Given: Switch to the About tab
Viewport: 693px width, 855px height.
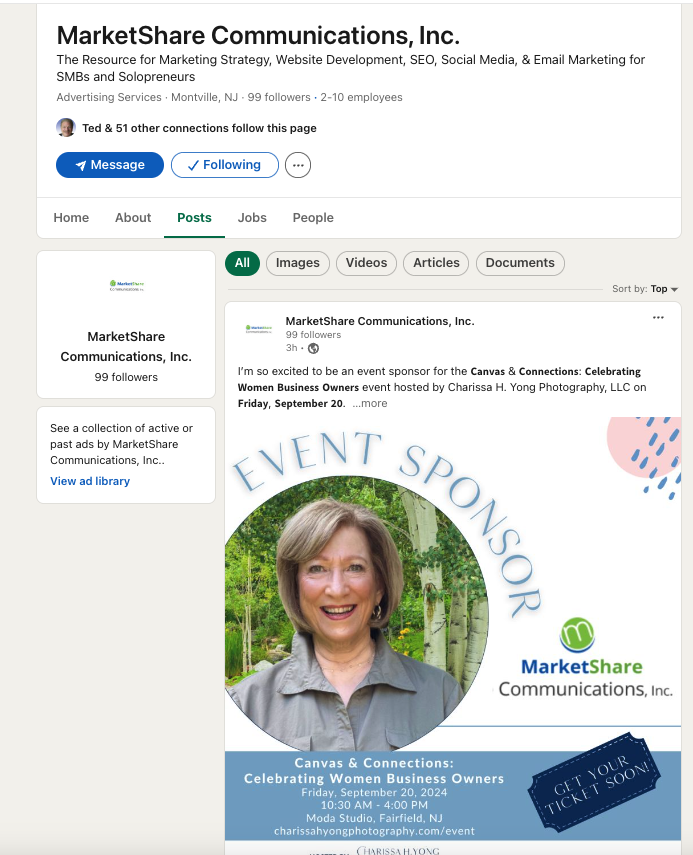Looking at the screenshot, I should (x=133, y=218).
